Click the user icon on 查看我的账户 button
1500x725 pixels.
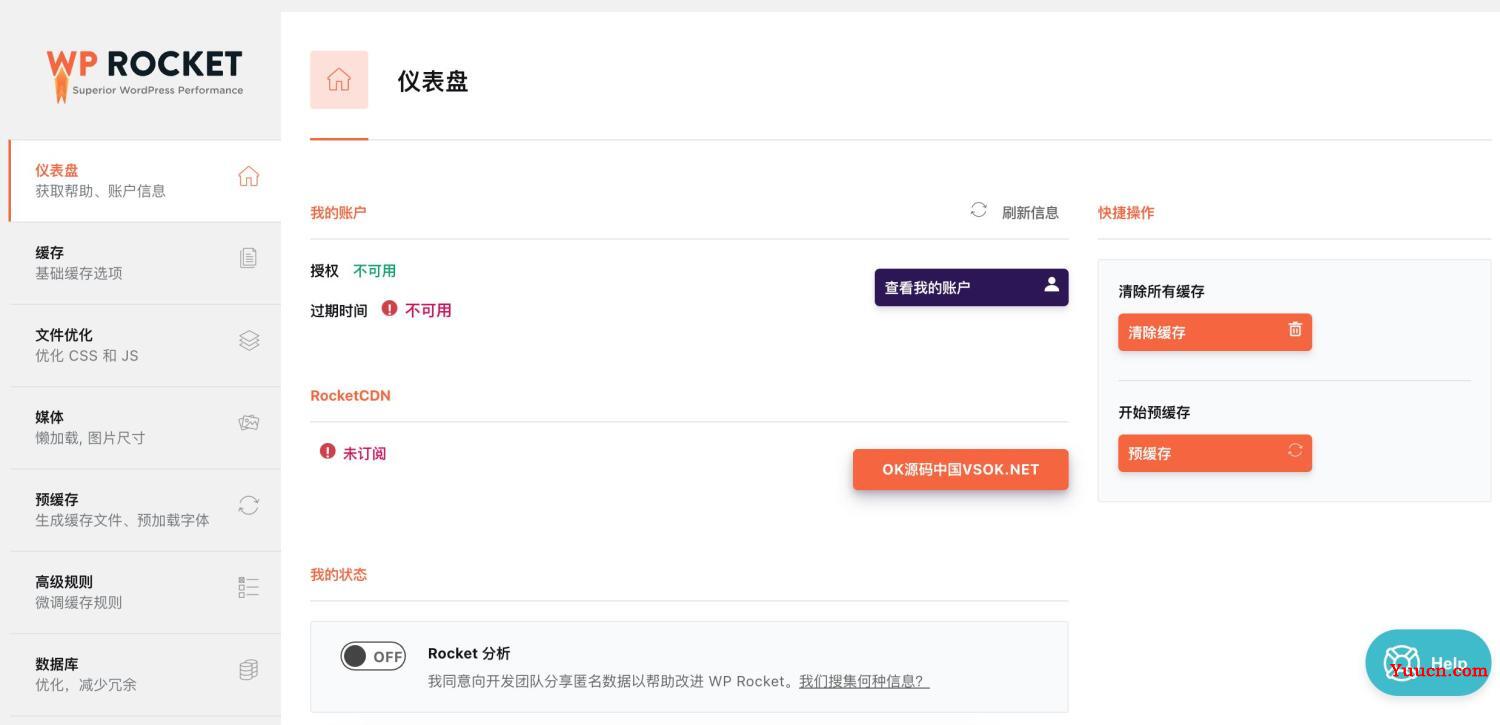tap(1051, 284)
